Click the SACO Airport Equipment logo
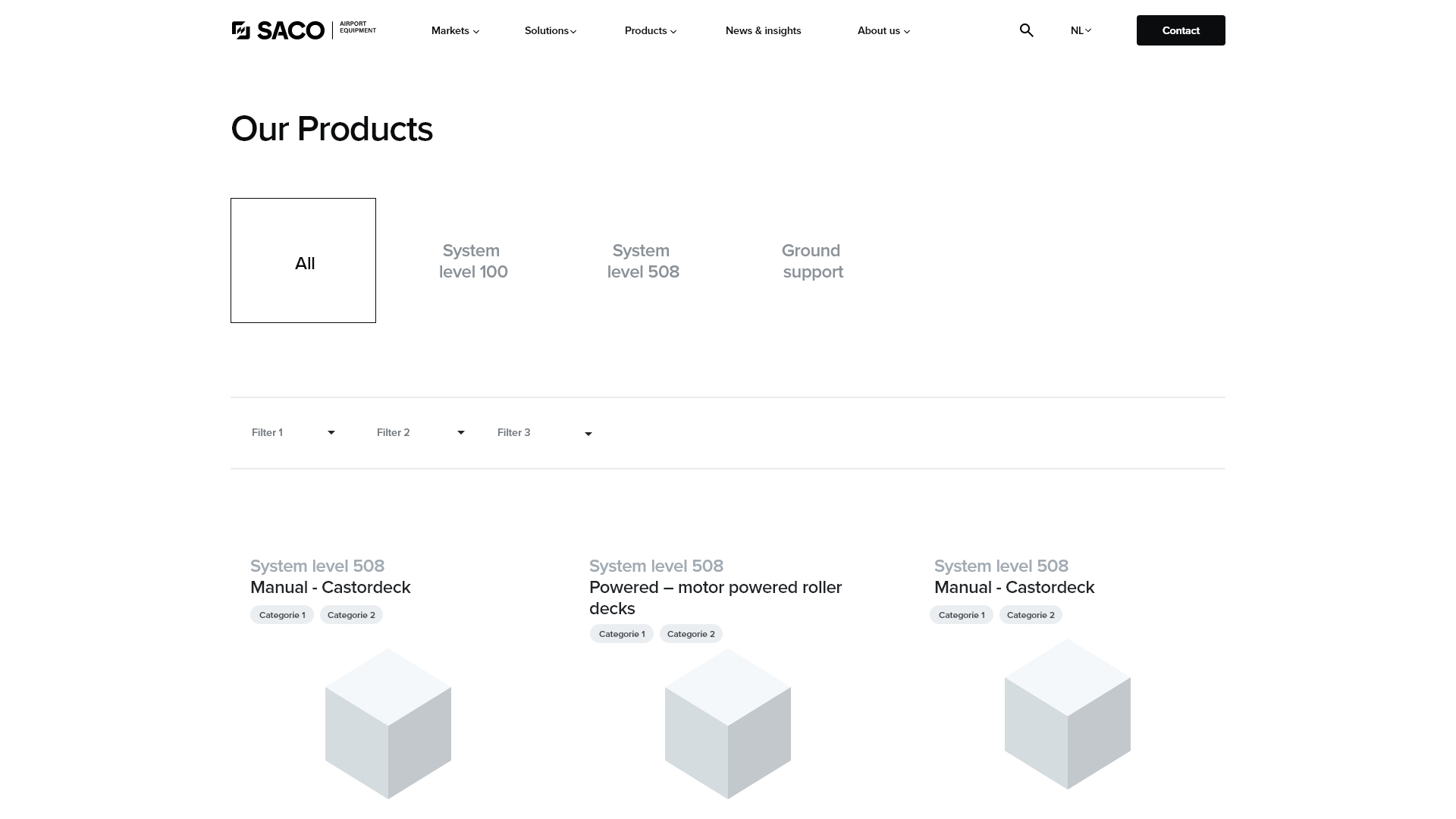Viewport: 1456px width, 819px height. pos(304,30)
